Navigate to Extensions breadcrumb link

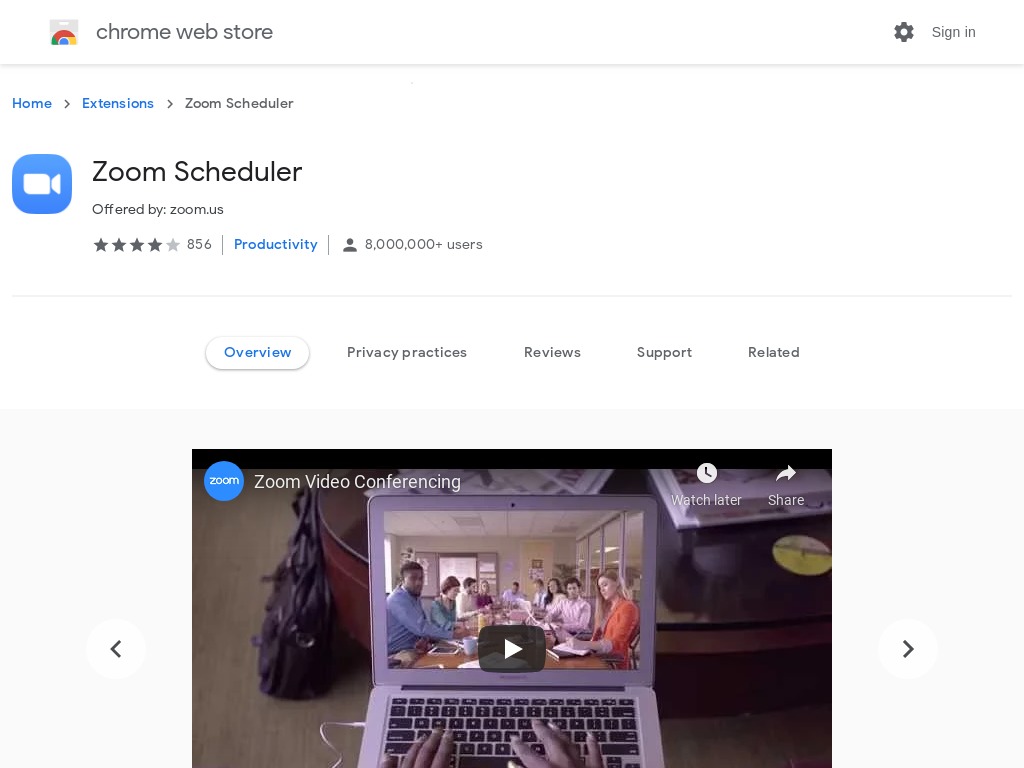click(x=118, y=103)
